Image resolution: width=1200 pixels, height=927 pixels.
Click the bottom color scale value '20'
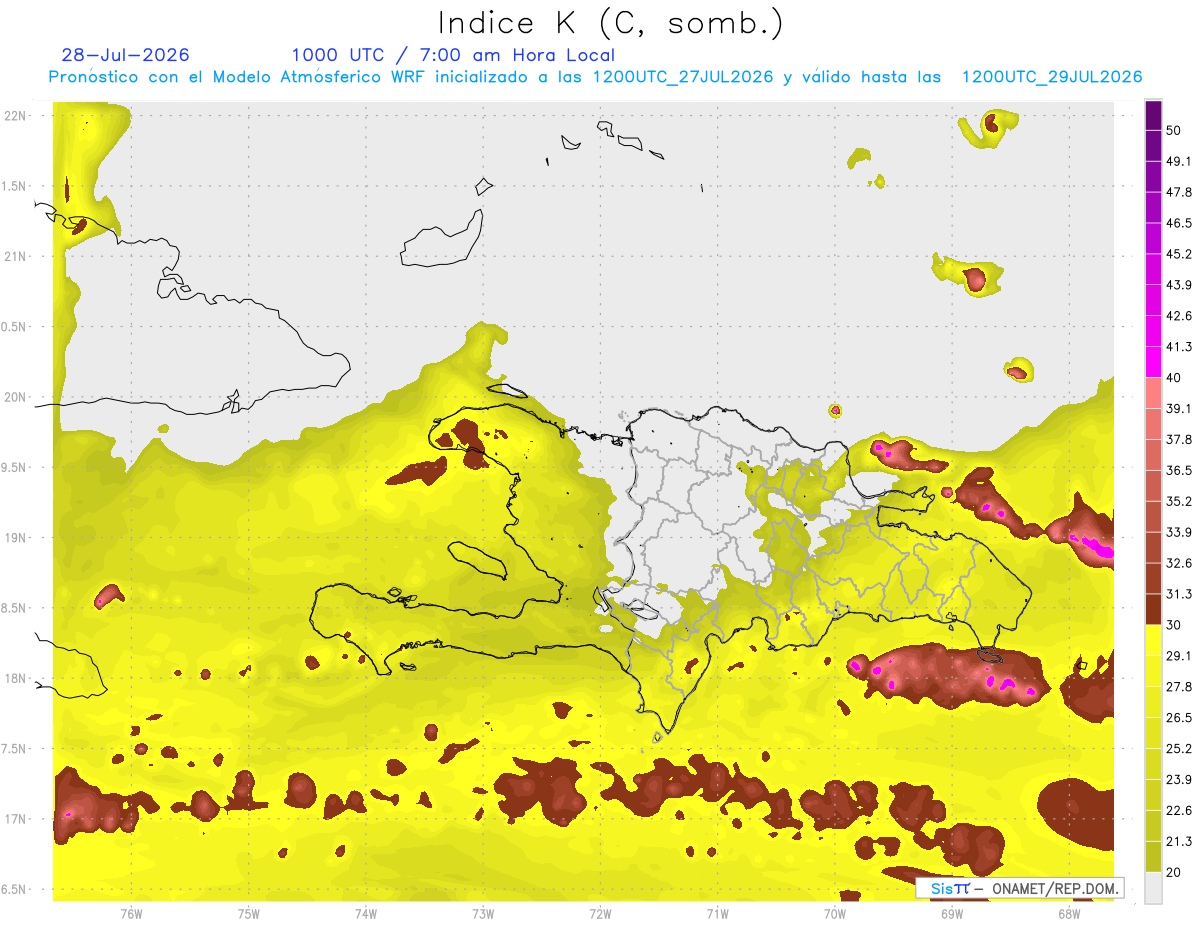pos(1174,872)
